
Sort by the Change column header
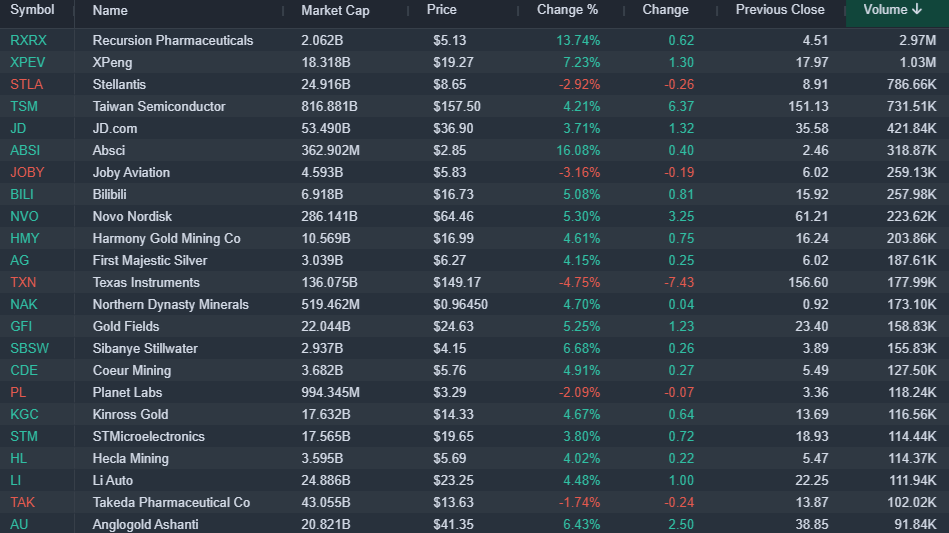[665, 10]
